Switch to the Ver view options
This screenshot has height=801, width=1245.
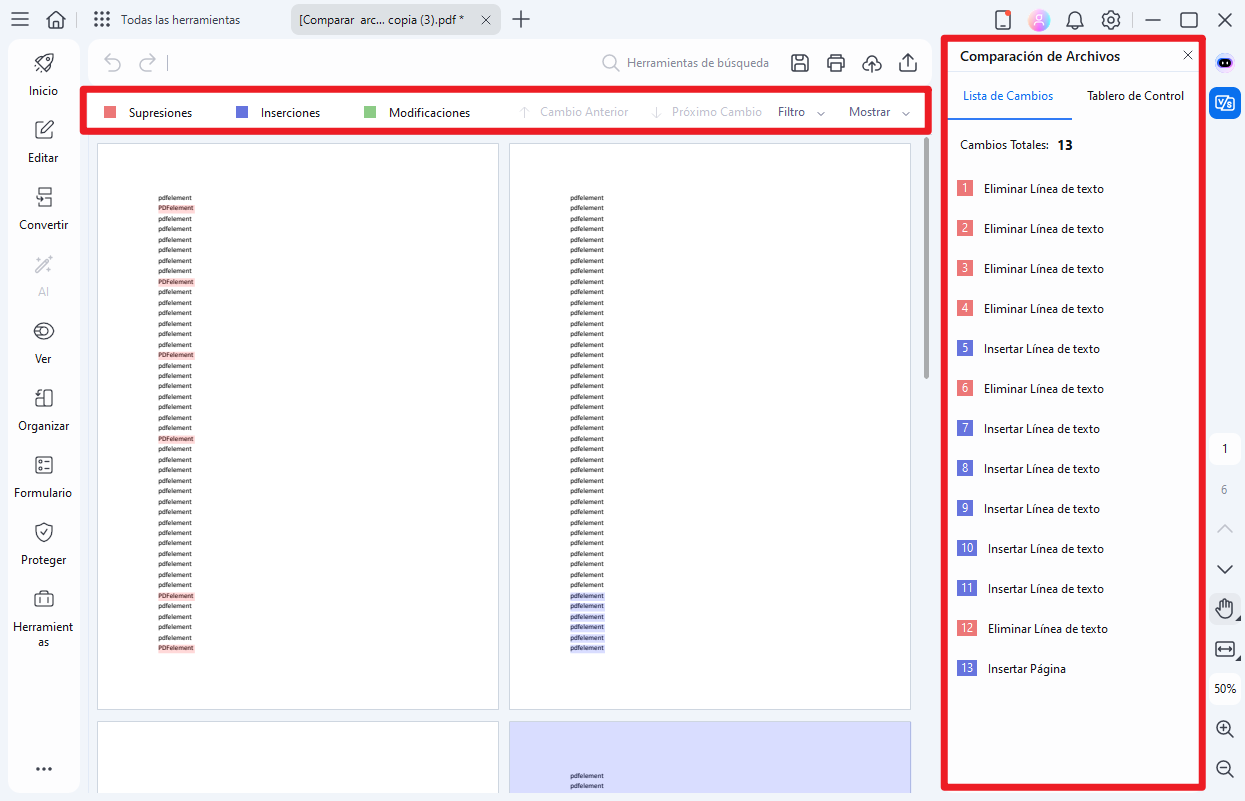click(43, 340)
